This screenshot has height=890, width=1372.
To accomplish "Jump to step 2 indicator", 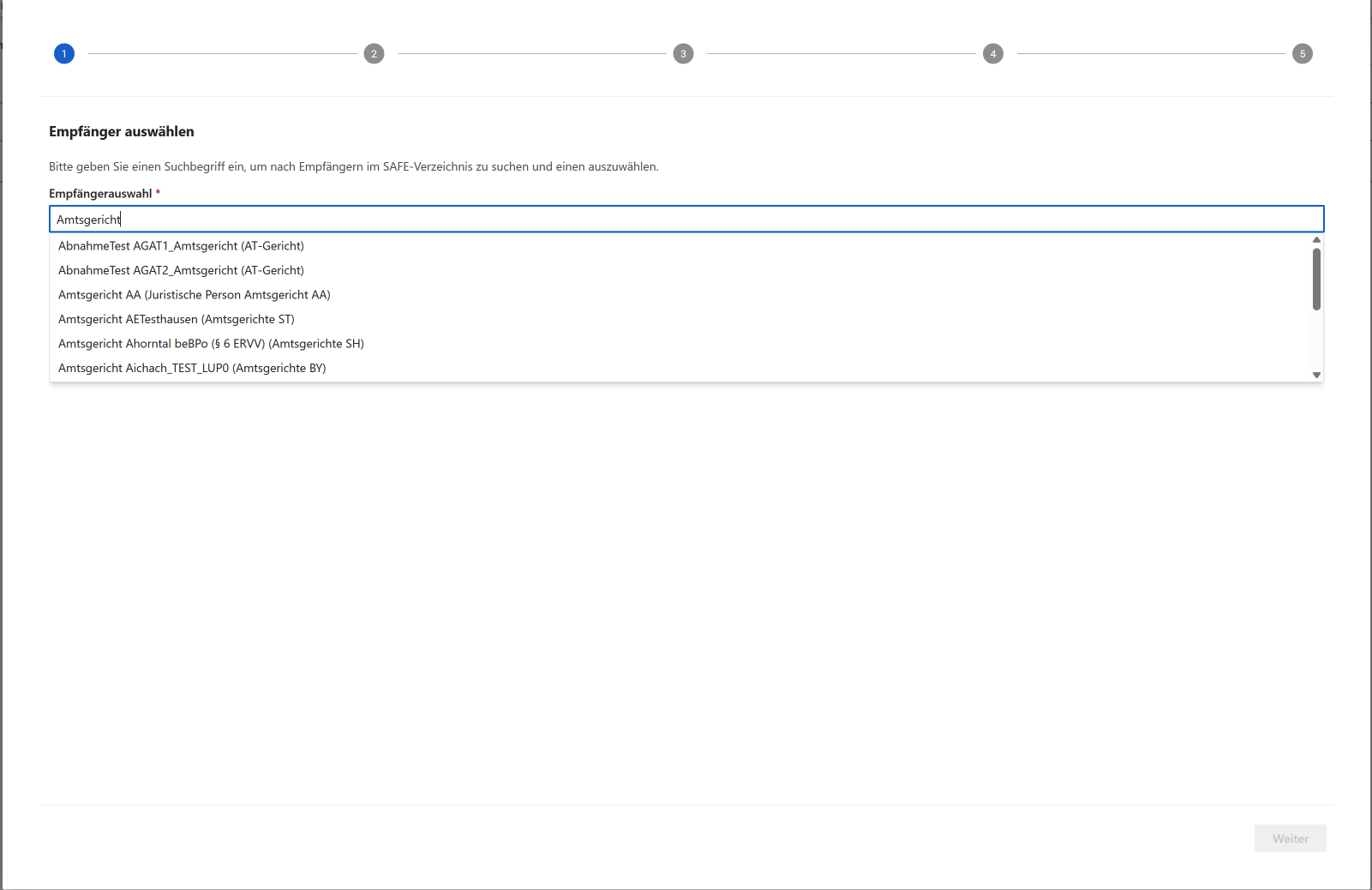I will tap(374, 54).
